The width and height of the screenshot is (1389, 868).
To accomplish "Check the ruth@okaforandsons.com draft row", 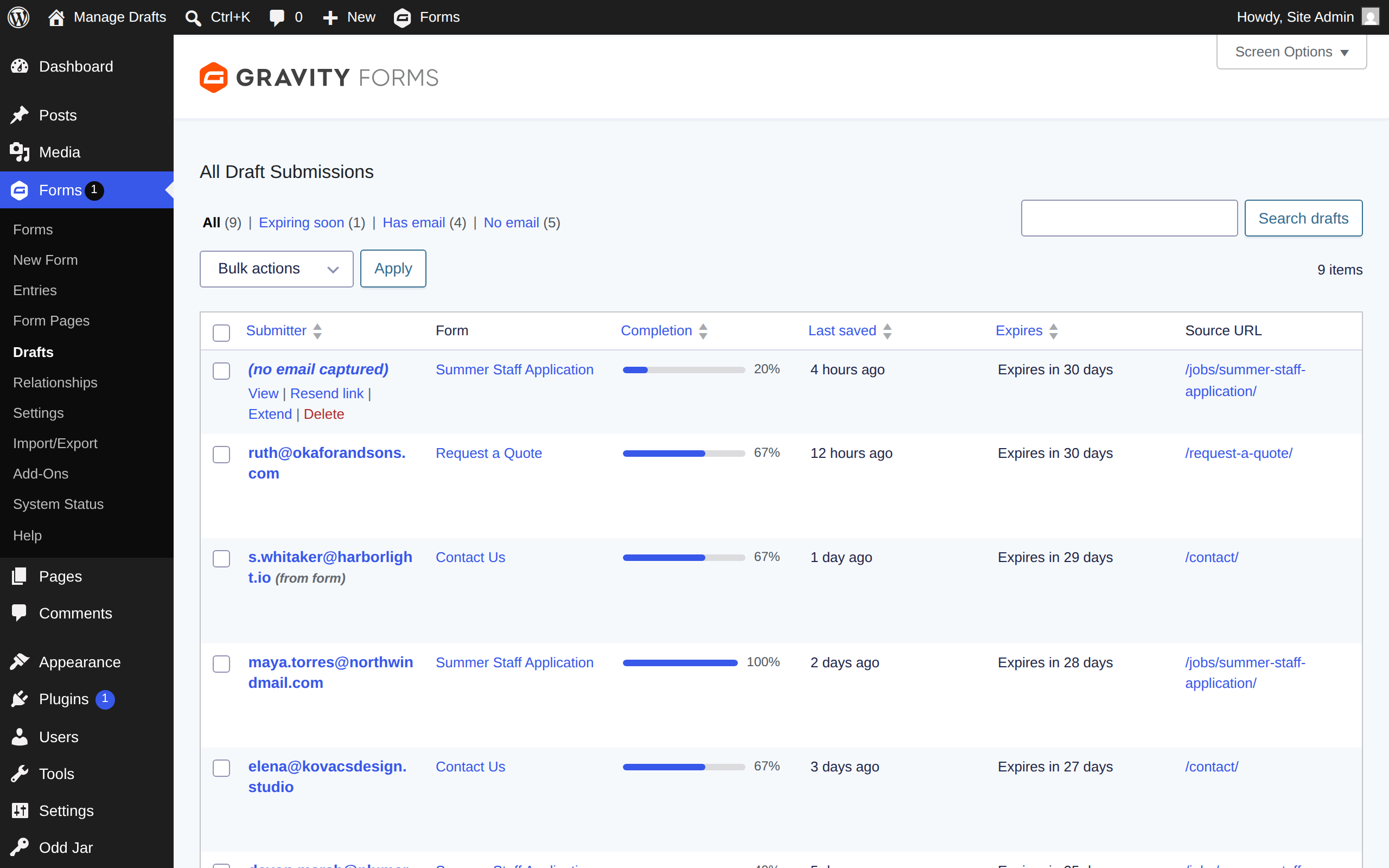I will [221, 455].
